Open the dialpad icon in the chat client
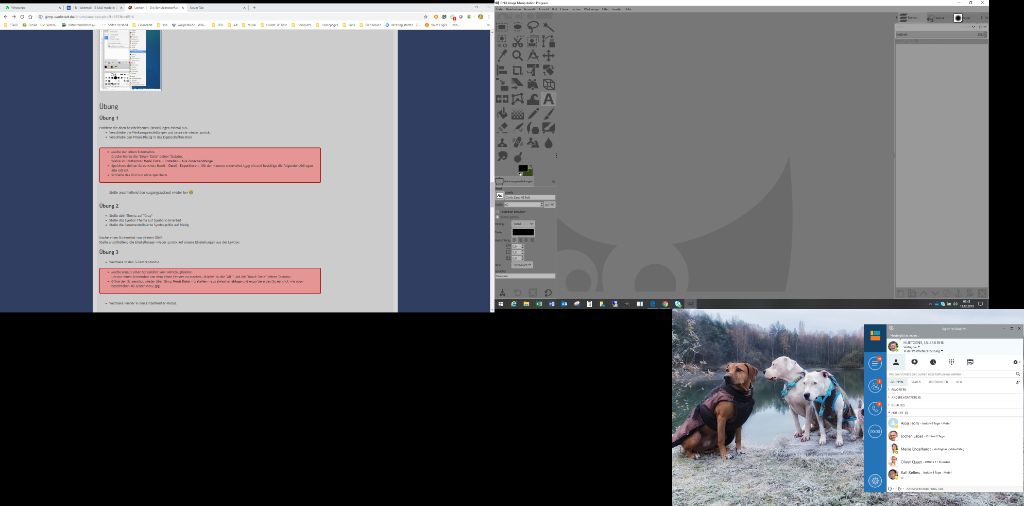The width and height of the screenshot is (1024, 506). 952,362
